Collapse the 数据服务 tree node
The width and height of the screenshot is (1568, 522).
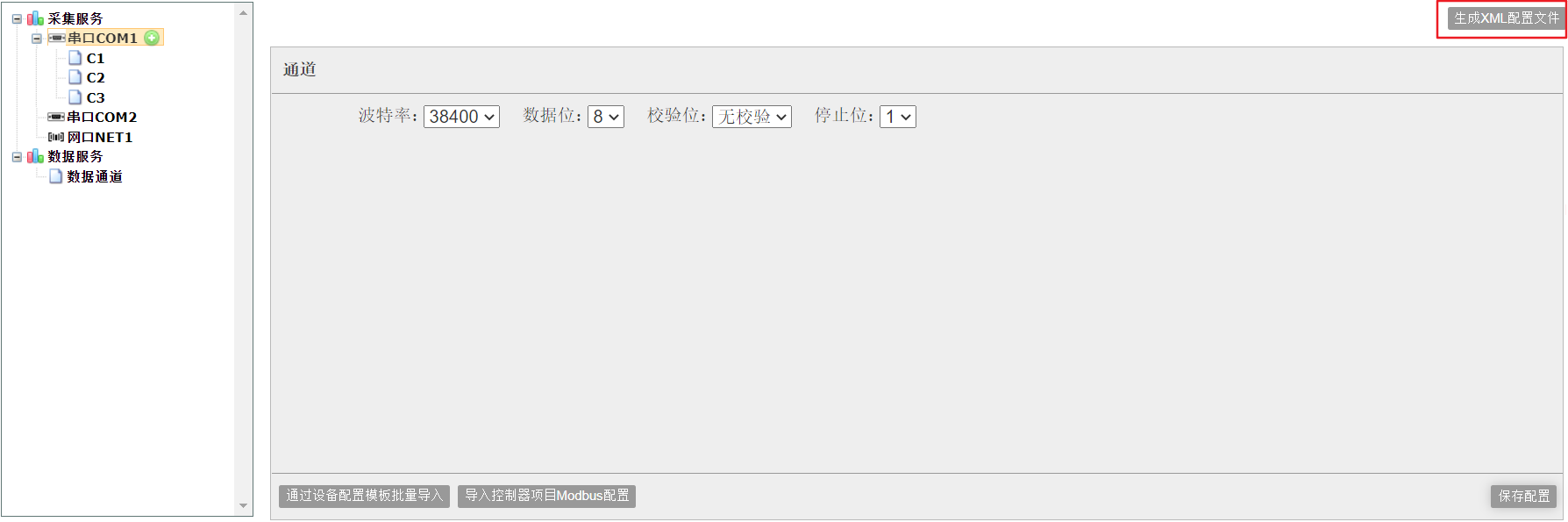[17, 157]
